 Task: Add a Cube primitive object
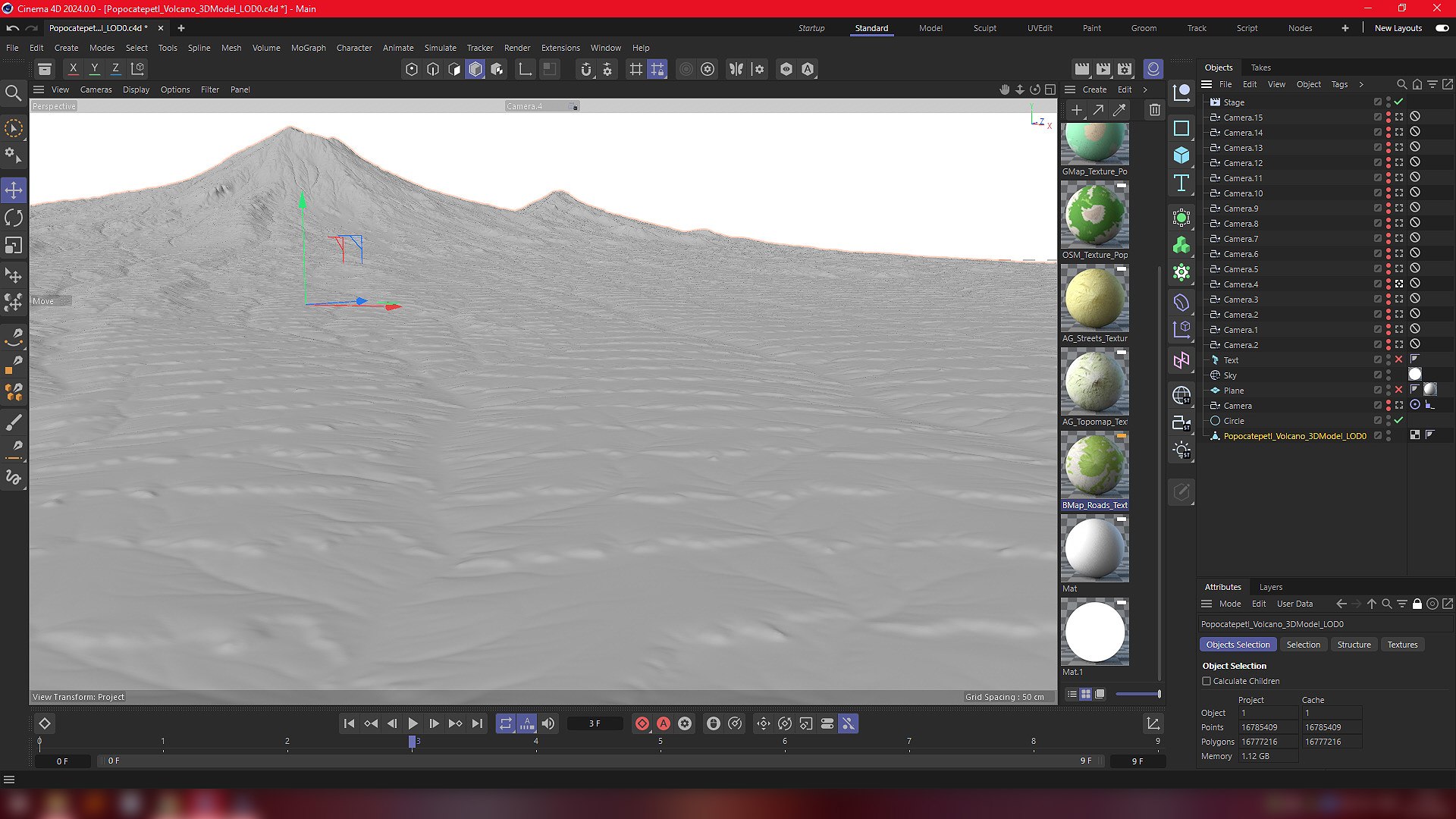click(x=1181, y=155)
